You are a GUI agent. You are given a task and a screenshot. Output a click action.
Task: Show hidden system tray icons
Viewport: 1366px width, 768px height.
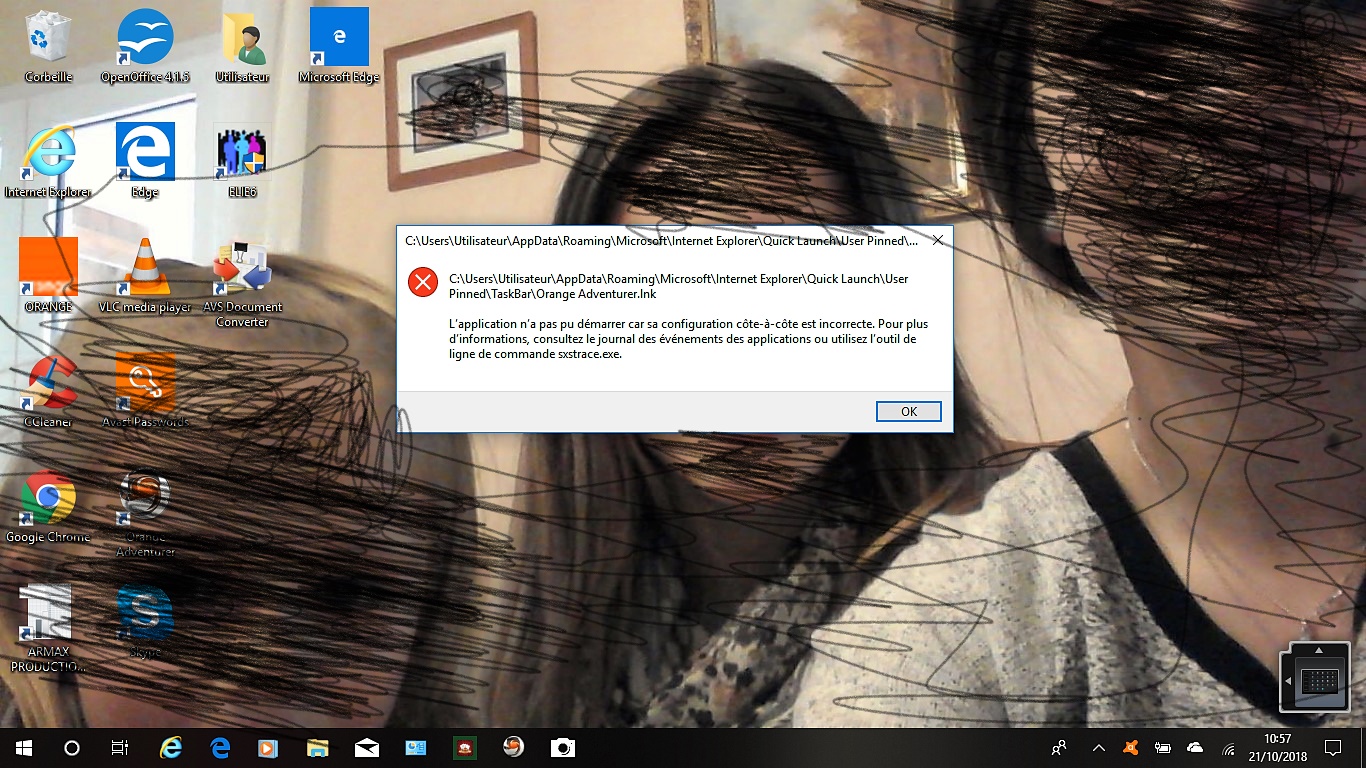pos(1099,748)
